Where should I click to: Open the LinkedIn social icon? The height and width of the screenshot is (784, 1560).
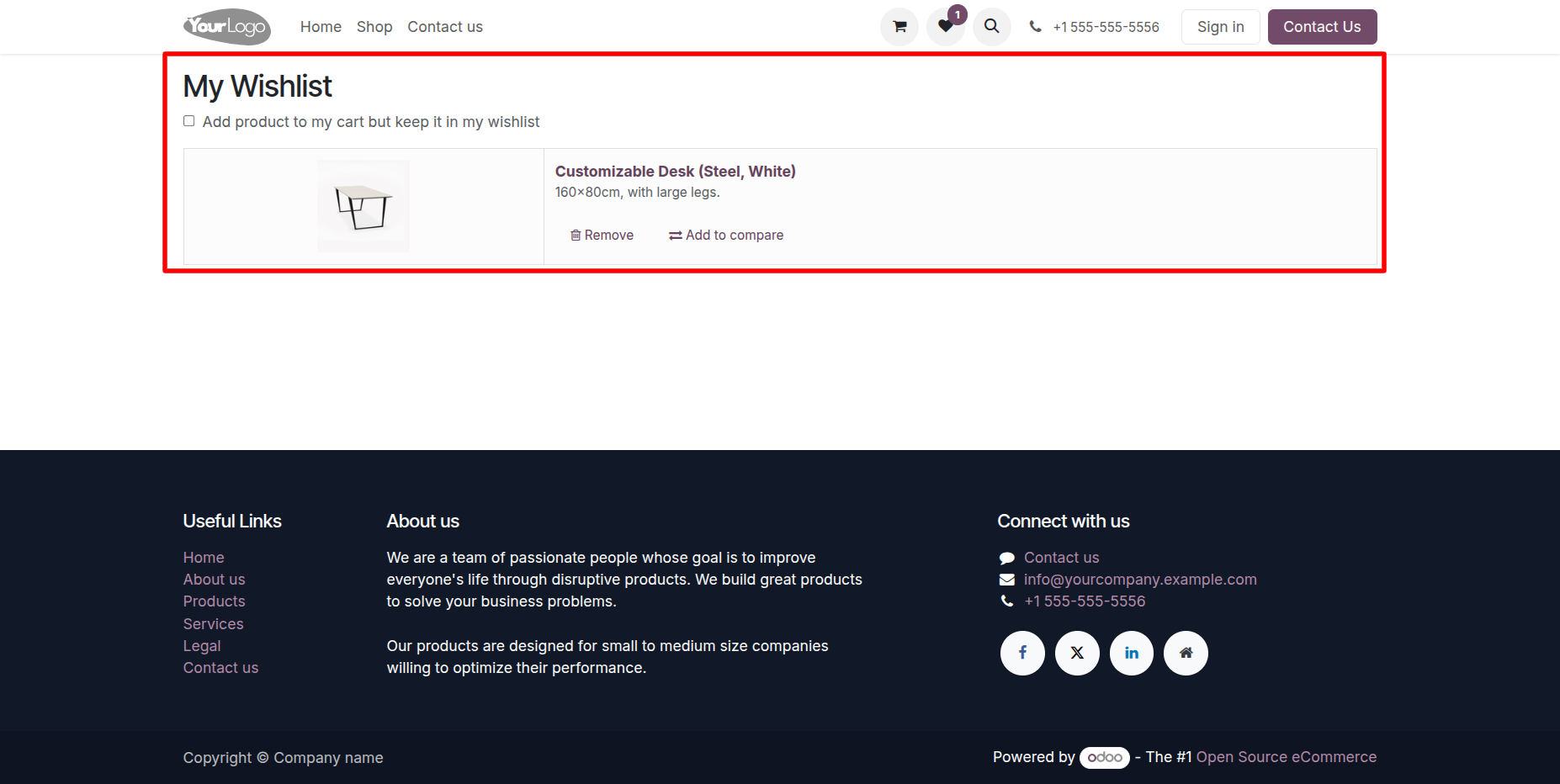[x=1132, y=653]
